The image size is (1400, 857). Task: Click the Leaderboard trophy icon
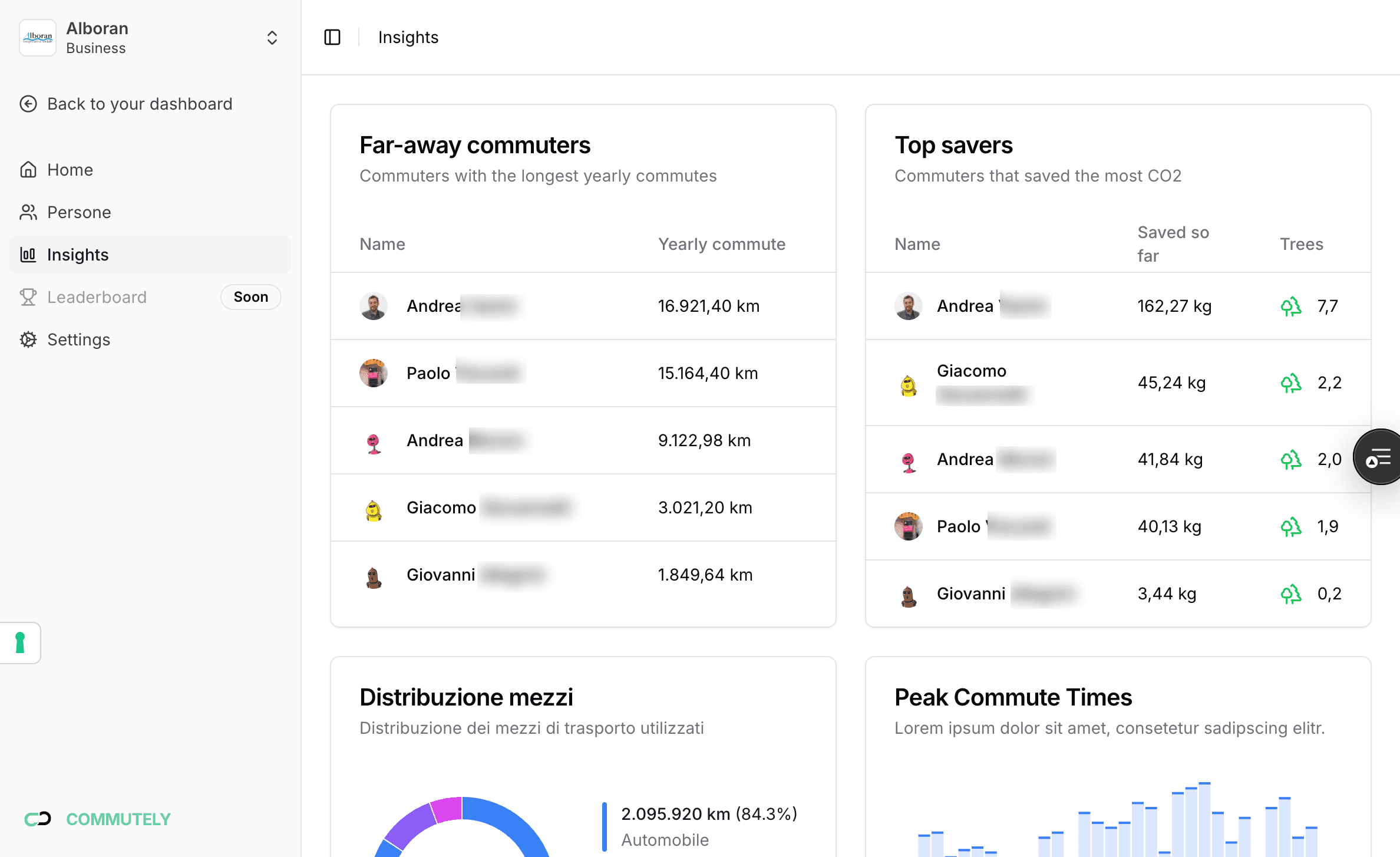click(x=28, y=297)
